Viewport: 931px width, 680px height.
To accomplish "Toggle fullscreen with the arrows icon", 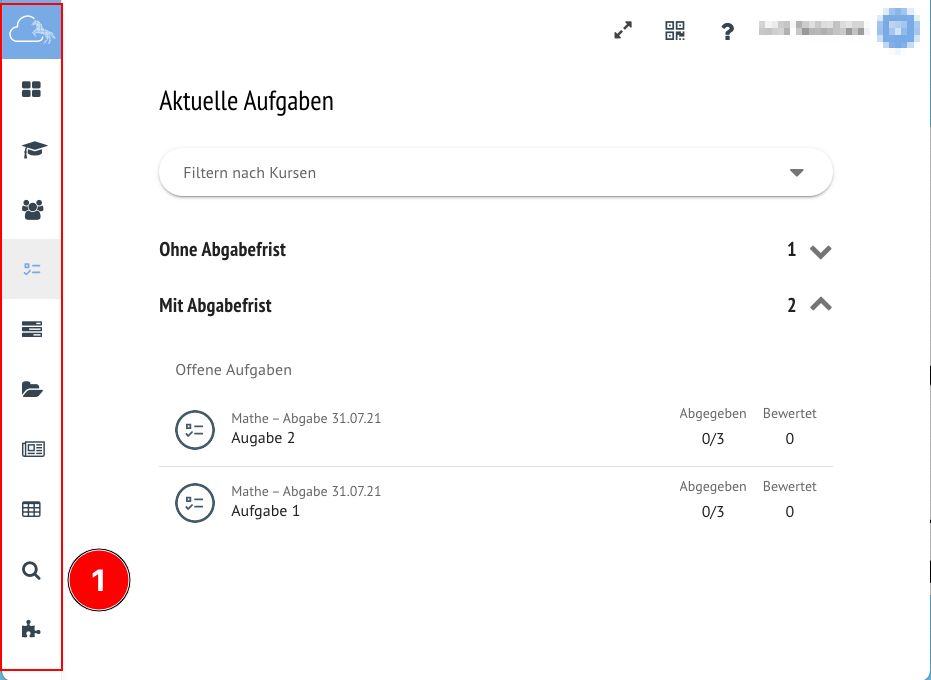I will 623,31.
